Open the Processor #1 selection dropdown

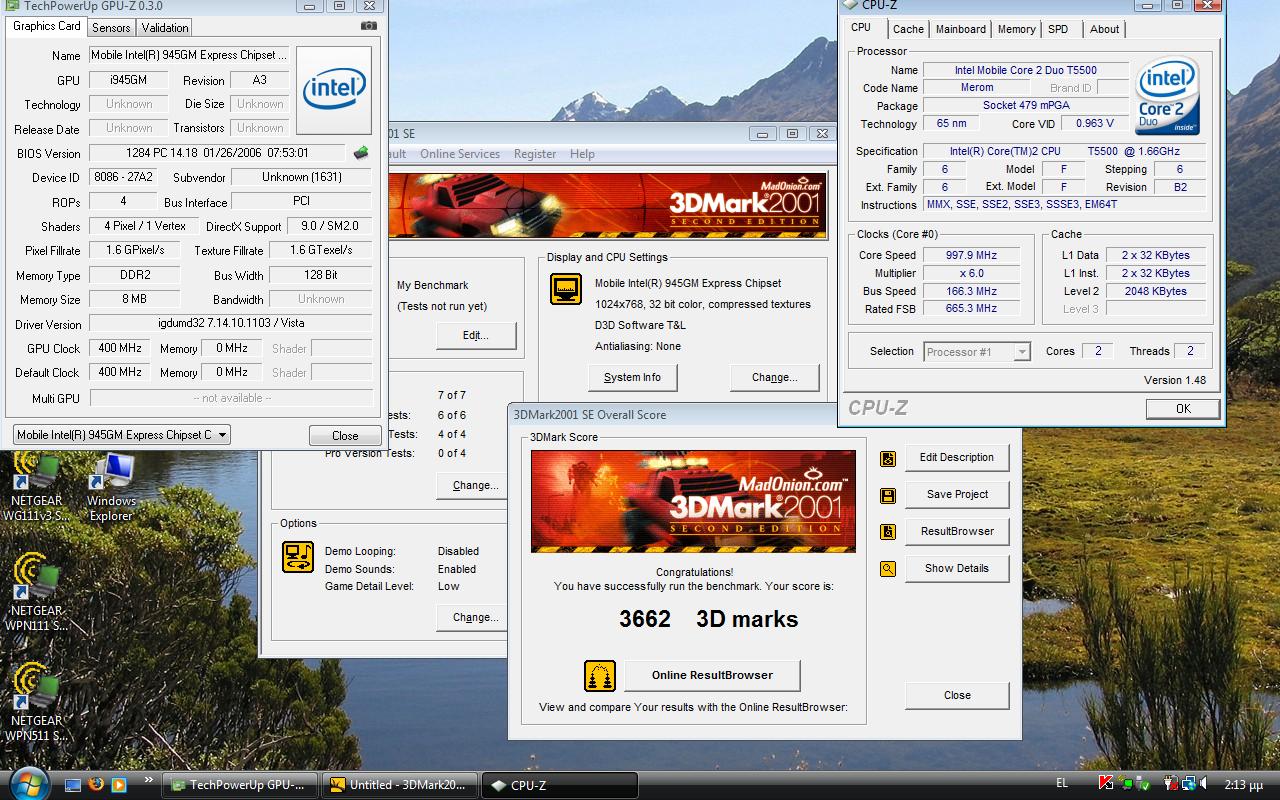coord(977,352)
